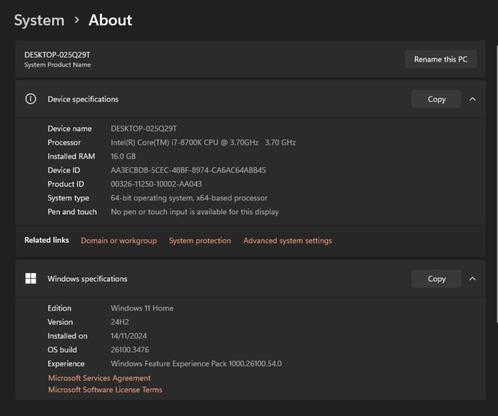Click the Experience label

coord(66,364)
